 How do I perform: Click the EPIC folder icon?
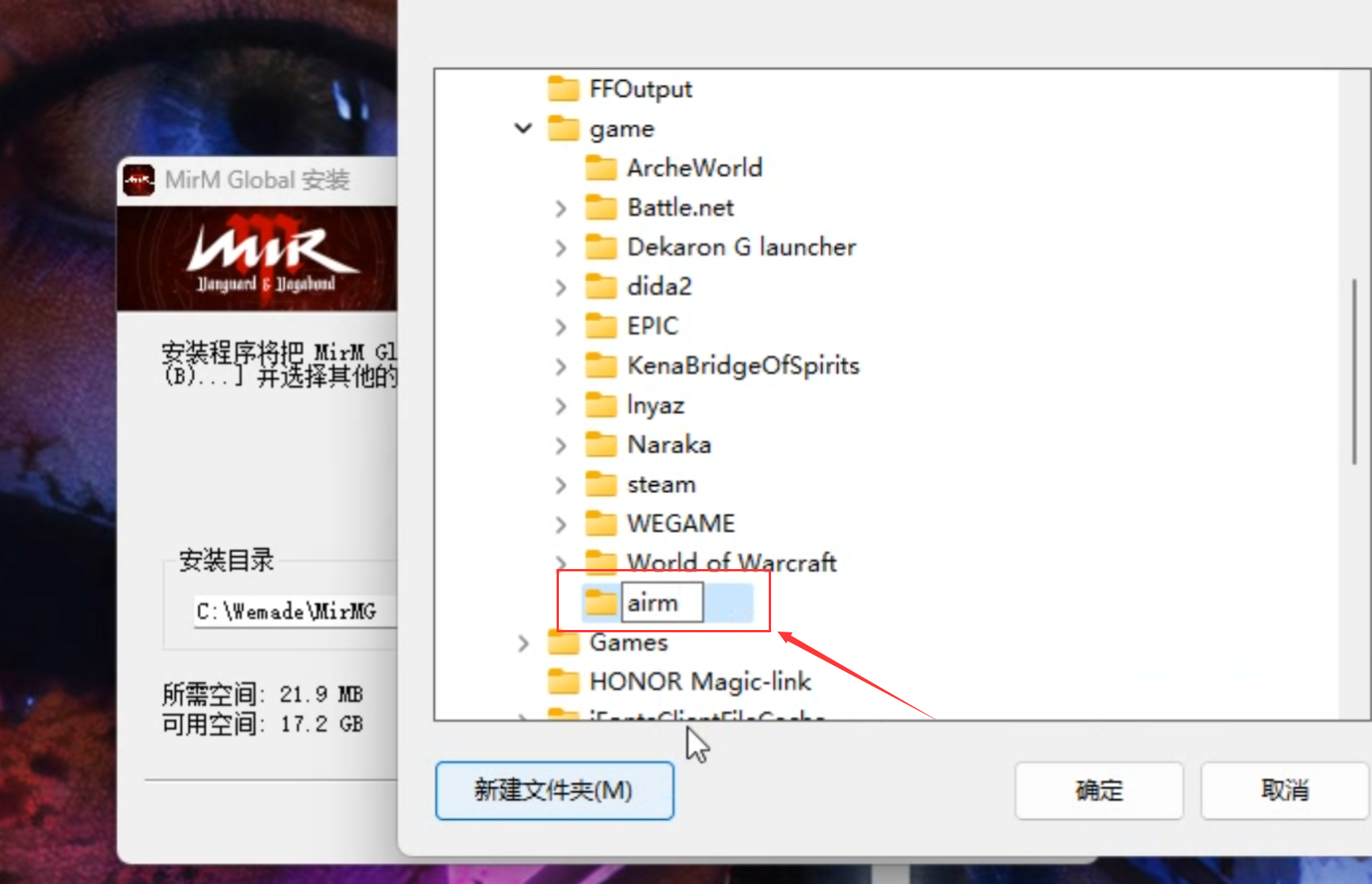coord(601,326)
